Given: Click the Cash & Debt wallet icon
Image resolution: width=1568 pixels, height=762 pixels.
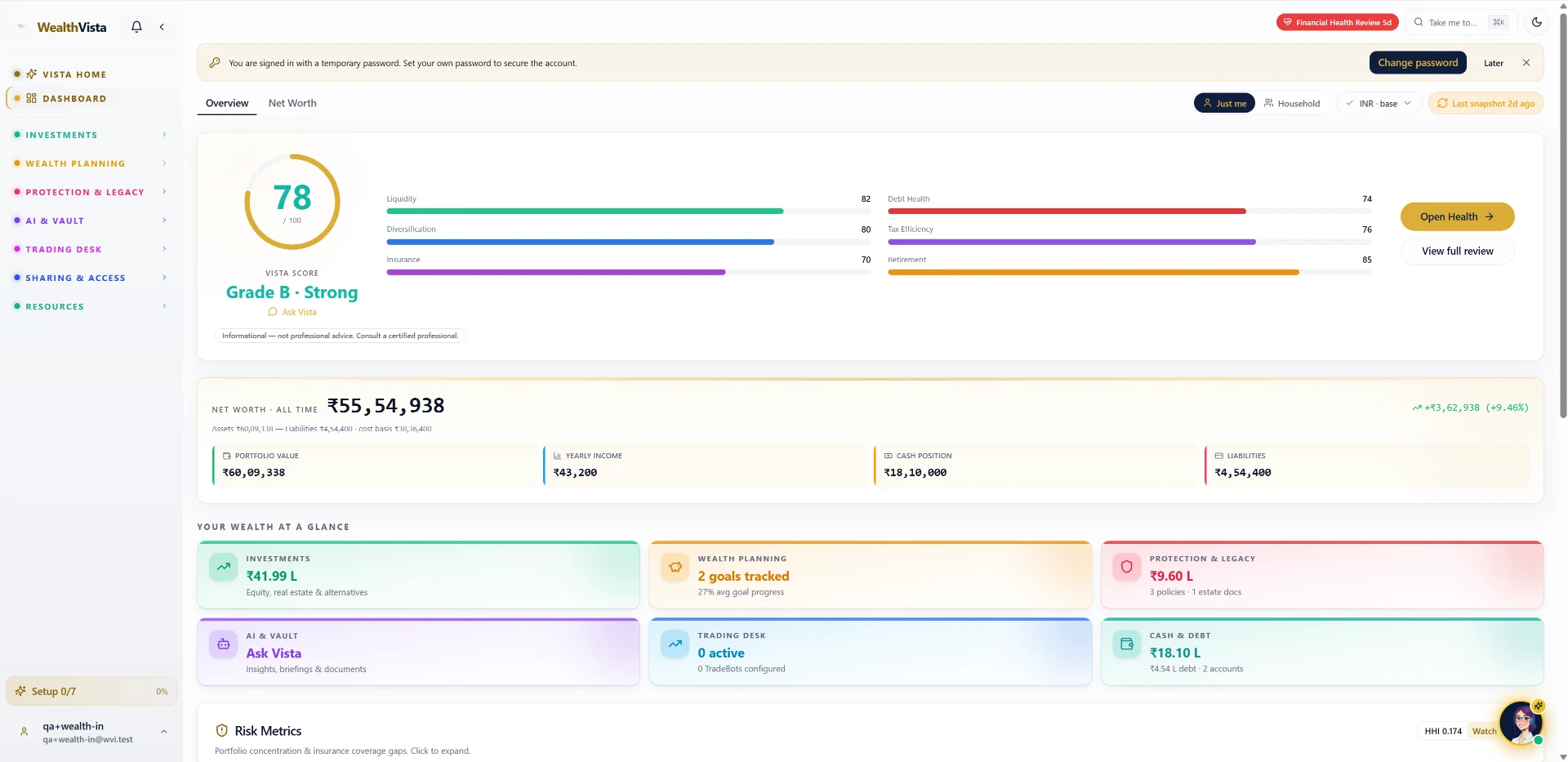Looking at the screenshot, I should click(x=1127, y=644).
